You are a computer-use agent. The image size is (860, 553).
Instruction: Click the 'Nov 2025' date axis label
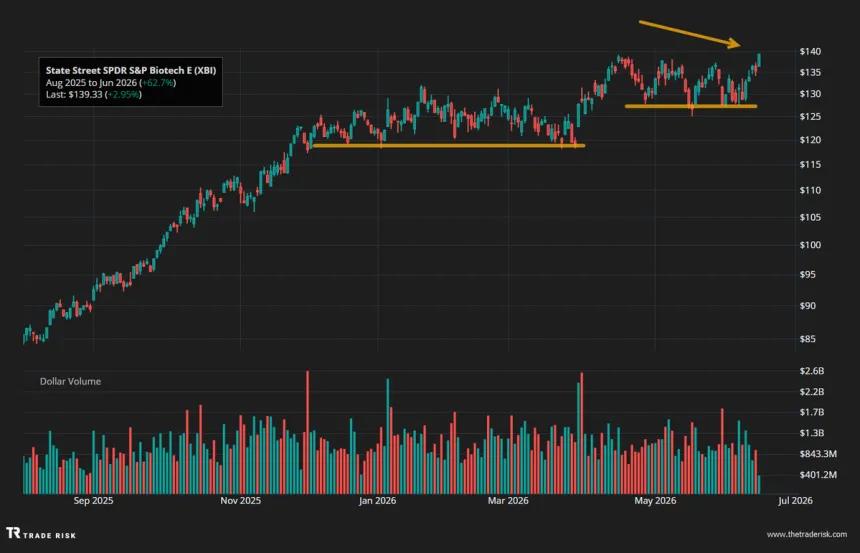click(241, 500)
